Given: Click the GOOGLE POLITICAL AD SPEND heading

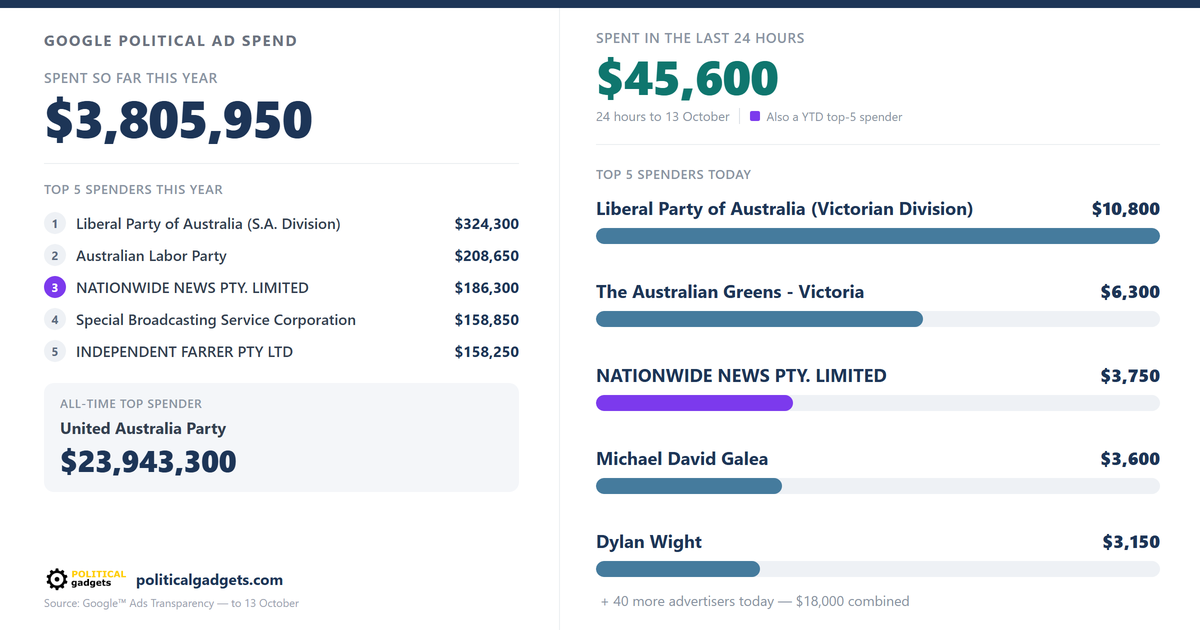Looking at the screenshot, I should (x=170, y=41).
